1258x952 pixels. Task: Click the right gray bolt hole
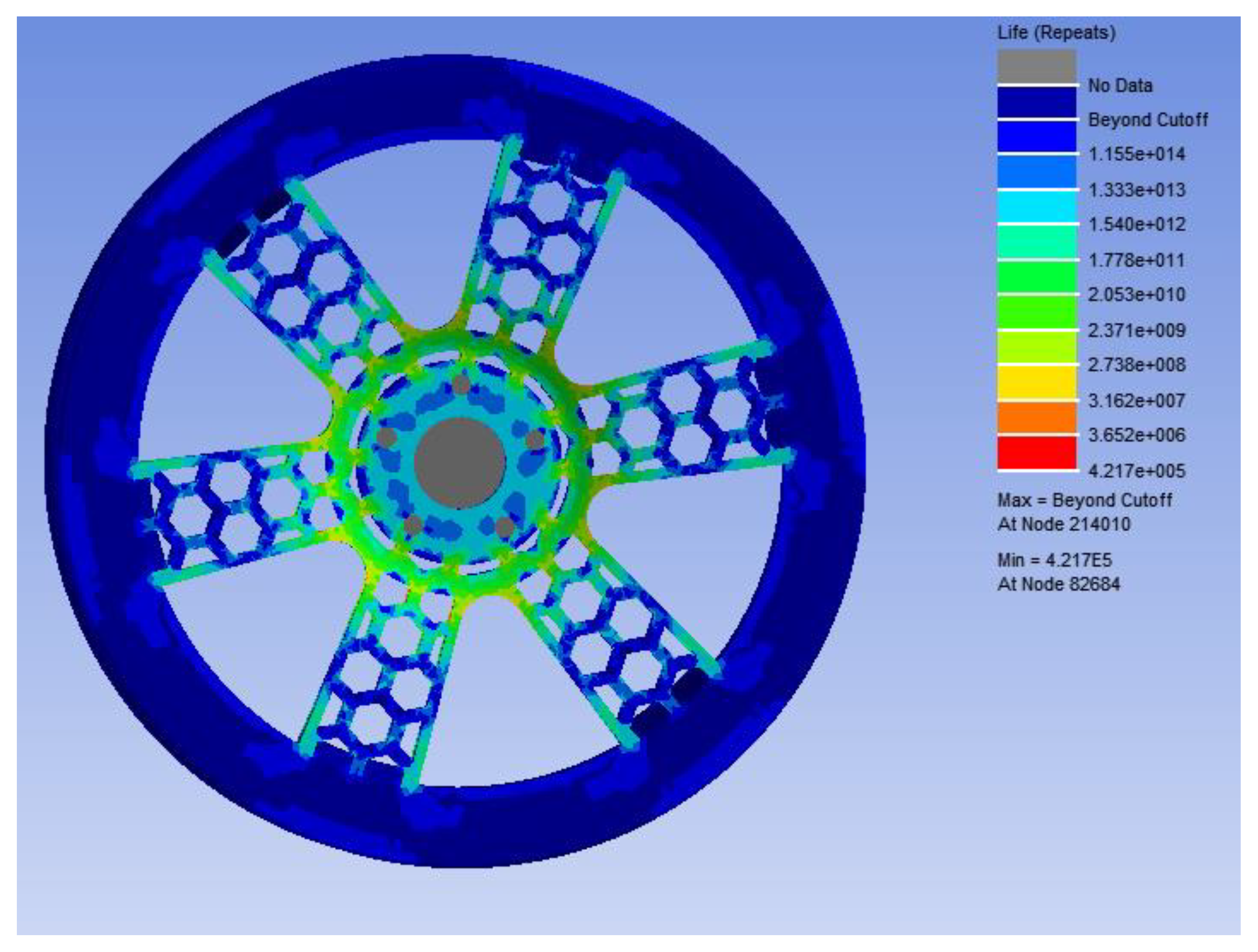click(x=535, y=440)
